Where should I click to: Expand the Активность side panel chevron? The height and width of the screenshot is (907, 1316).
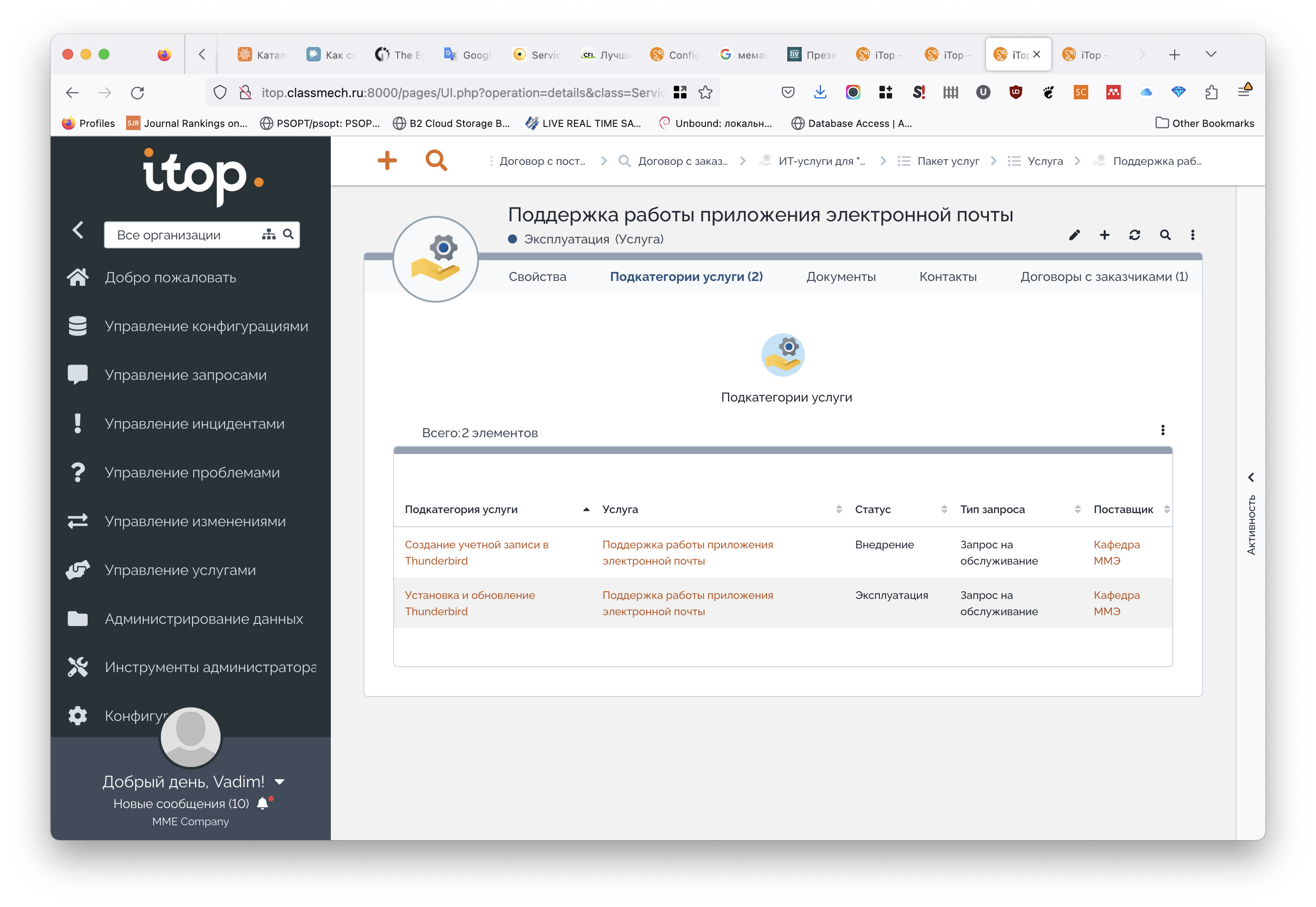point(1250,478)
